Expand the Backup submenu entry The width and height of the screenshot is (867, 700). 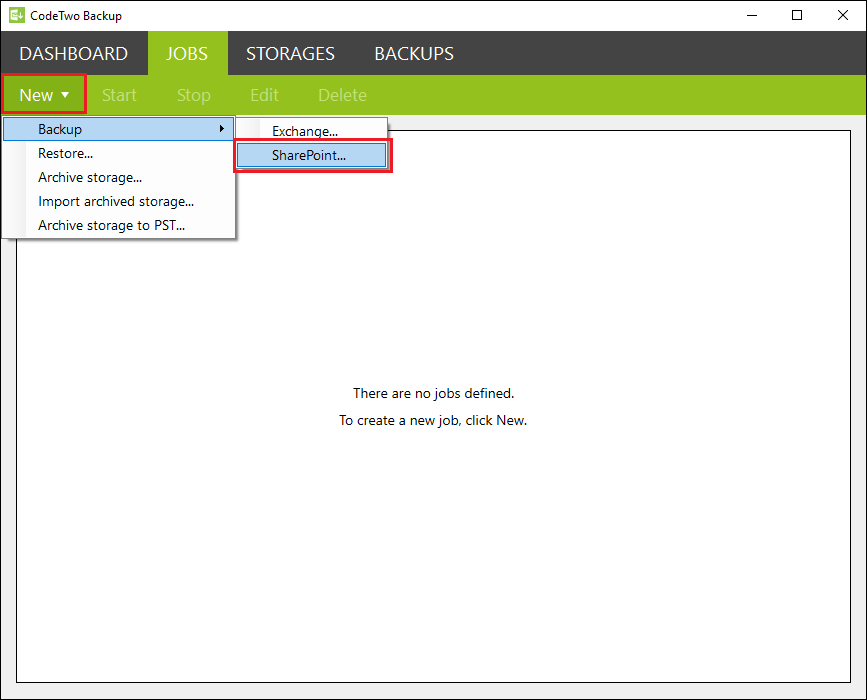[119, 129]
